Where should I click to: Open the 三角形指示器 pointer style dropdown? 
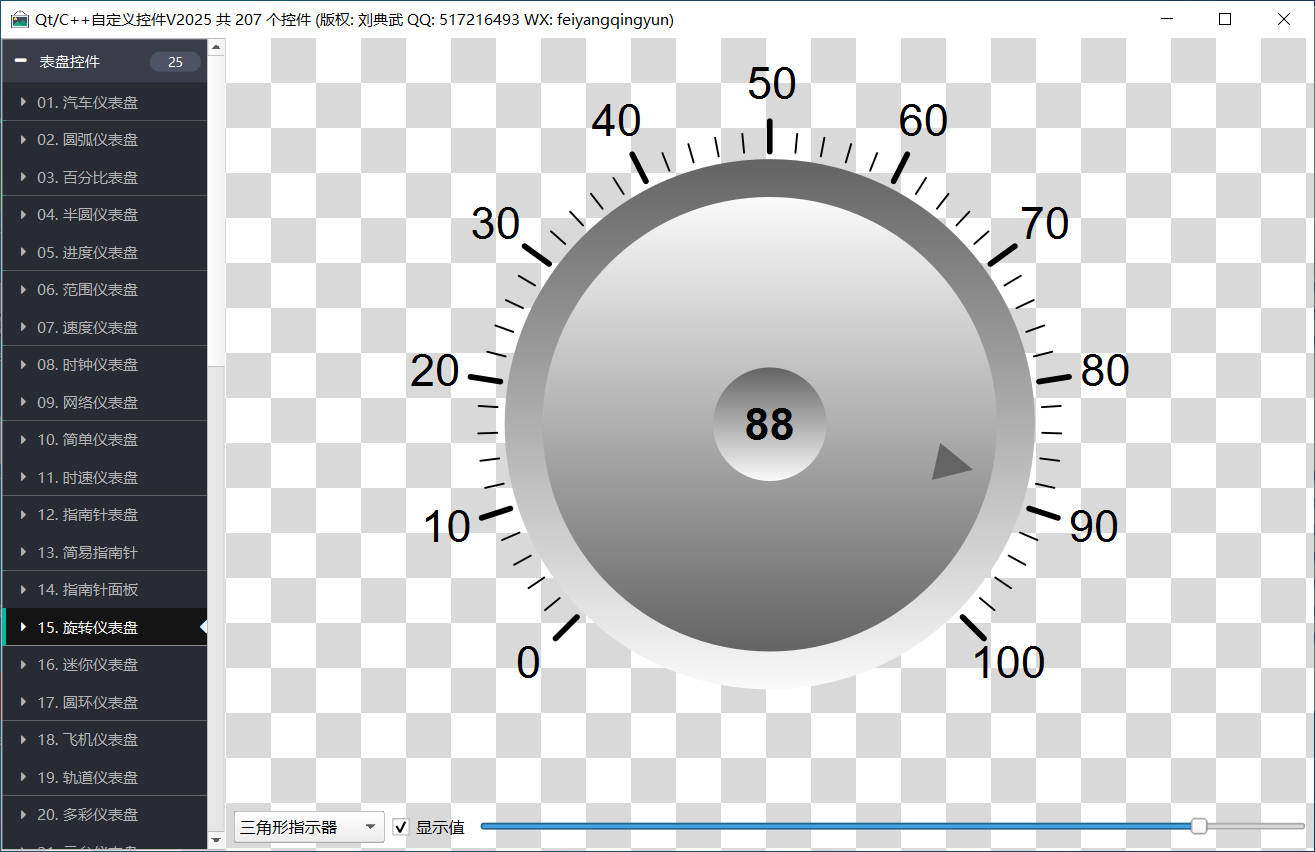click(x=309, y=827)
